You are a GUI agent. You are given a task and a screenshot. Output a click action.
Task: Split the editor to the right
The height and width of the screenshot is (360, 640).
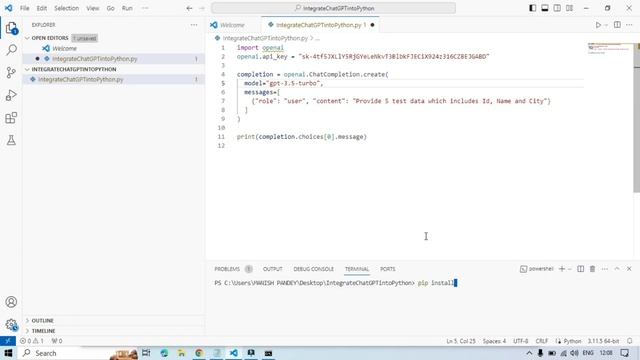(x=617, y=25)
